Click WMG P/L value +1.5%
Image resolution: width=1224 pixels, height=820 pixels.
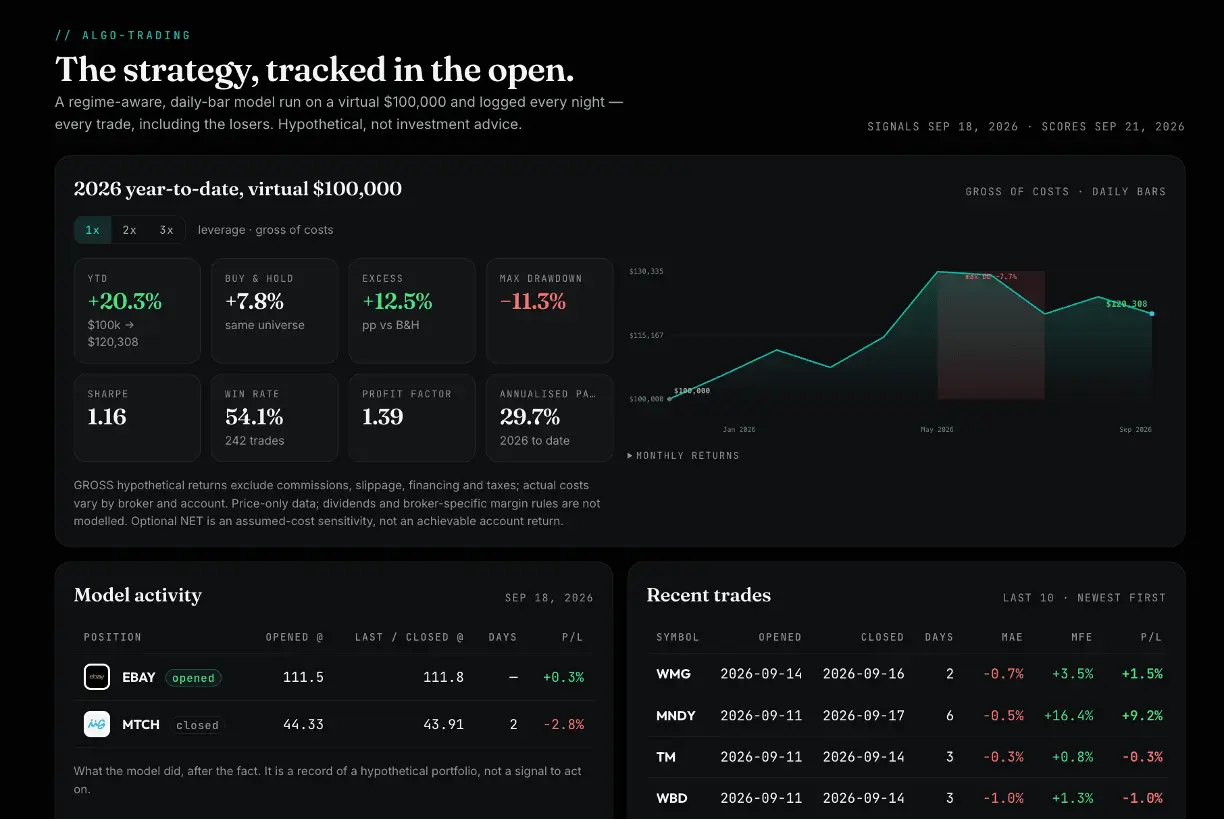[x=1142, y=674]
